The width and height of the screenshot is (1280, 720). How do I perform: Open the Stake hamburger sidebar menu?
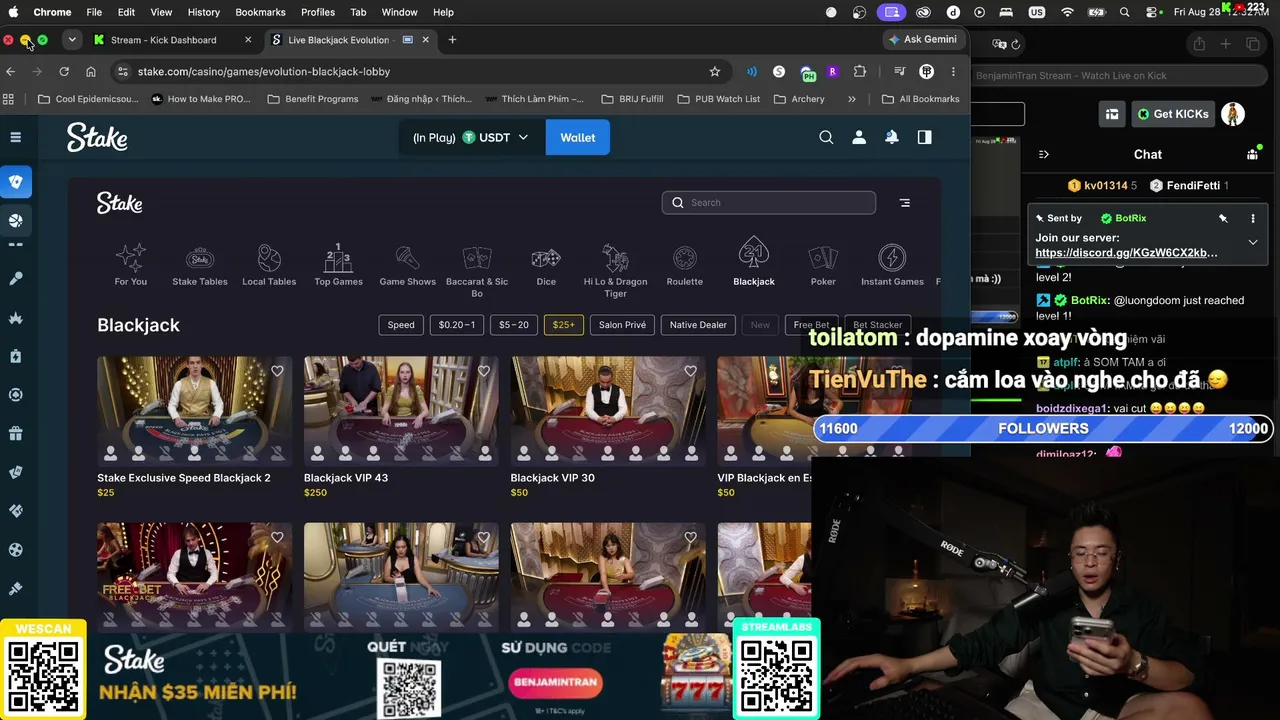16,137
